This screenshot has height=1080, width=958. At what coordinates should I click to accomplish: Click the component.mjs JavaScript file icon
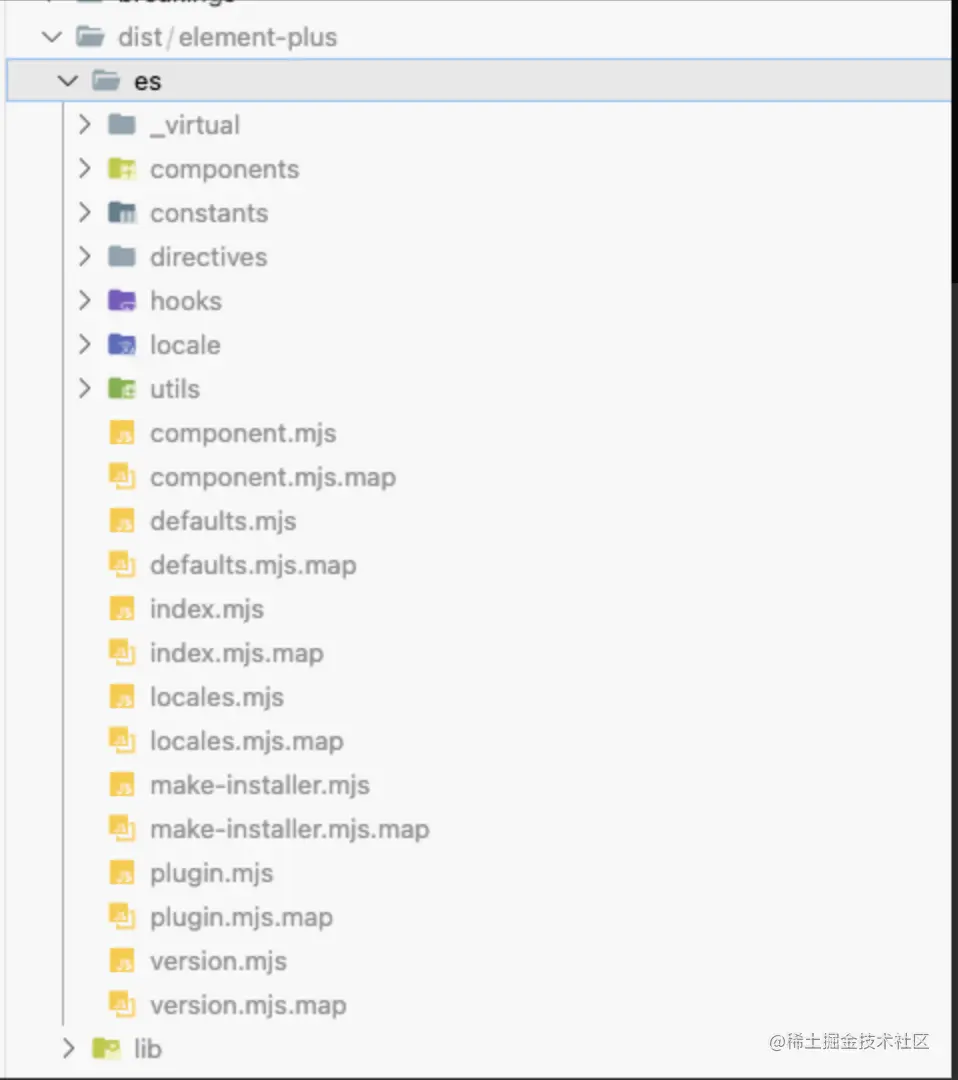pyautogui.click(x=122, y=433)
